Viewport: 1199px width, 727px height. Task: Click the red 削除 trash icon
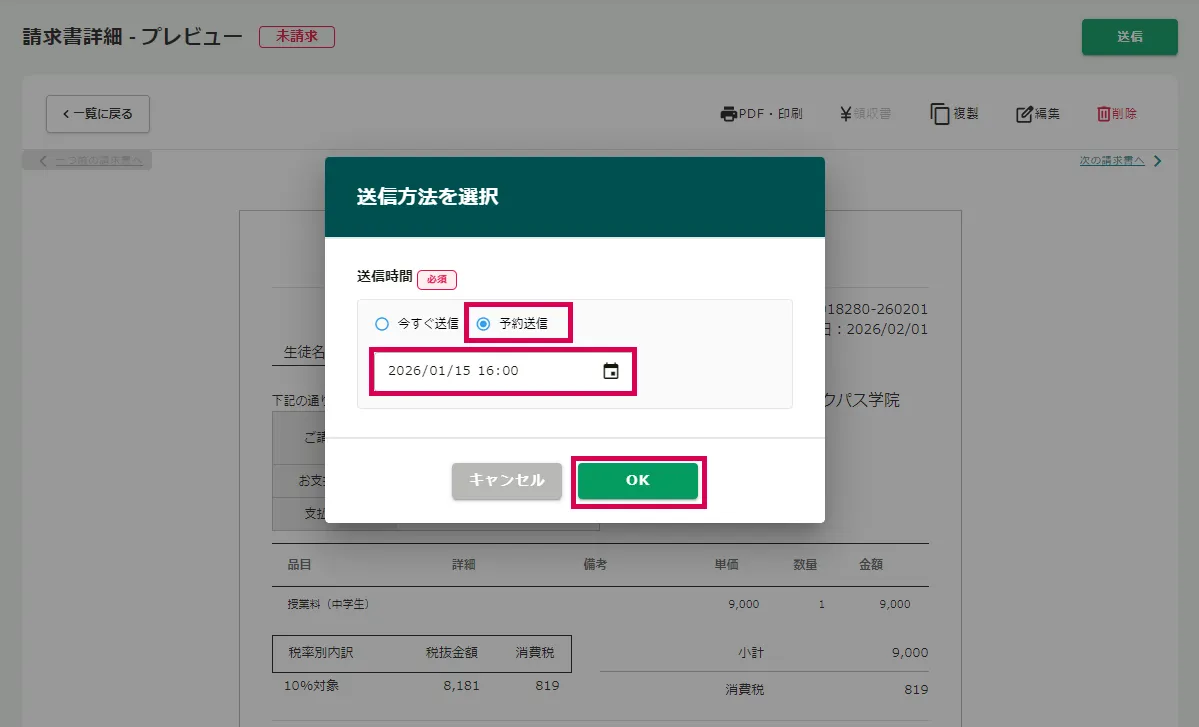(x=1104, y=114)
